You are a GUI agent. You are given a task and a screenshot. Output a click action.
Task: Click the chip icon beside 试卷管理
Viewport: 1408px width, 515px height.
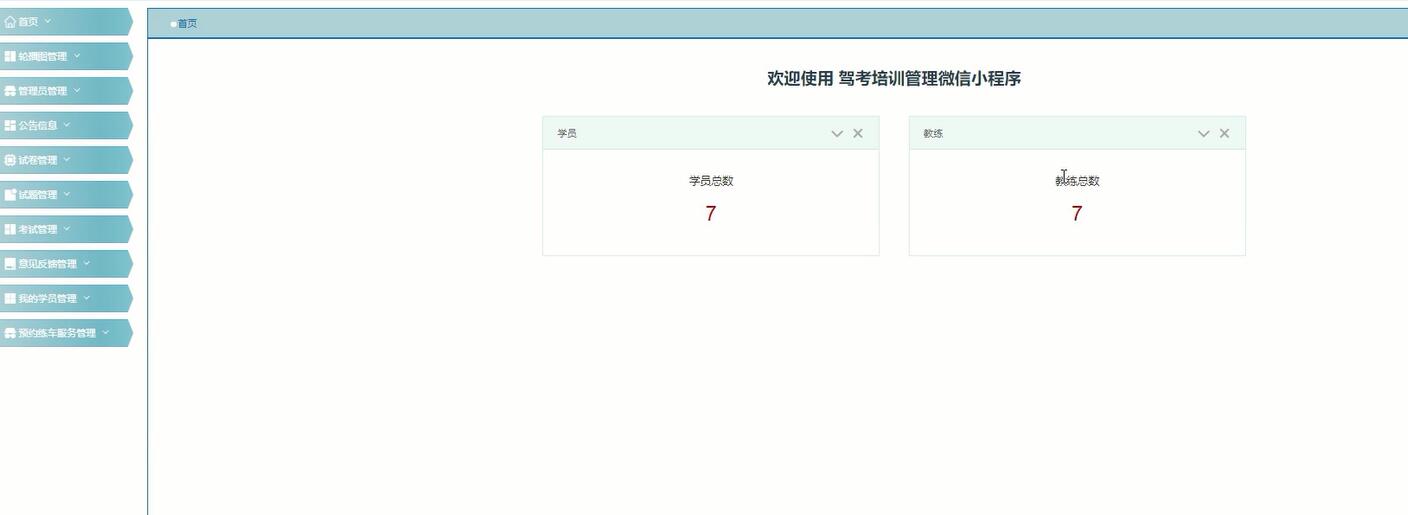pyautogui.click(x=10, y=160)
